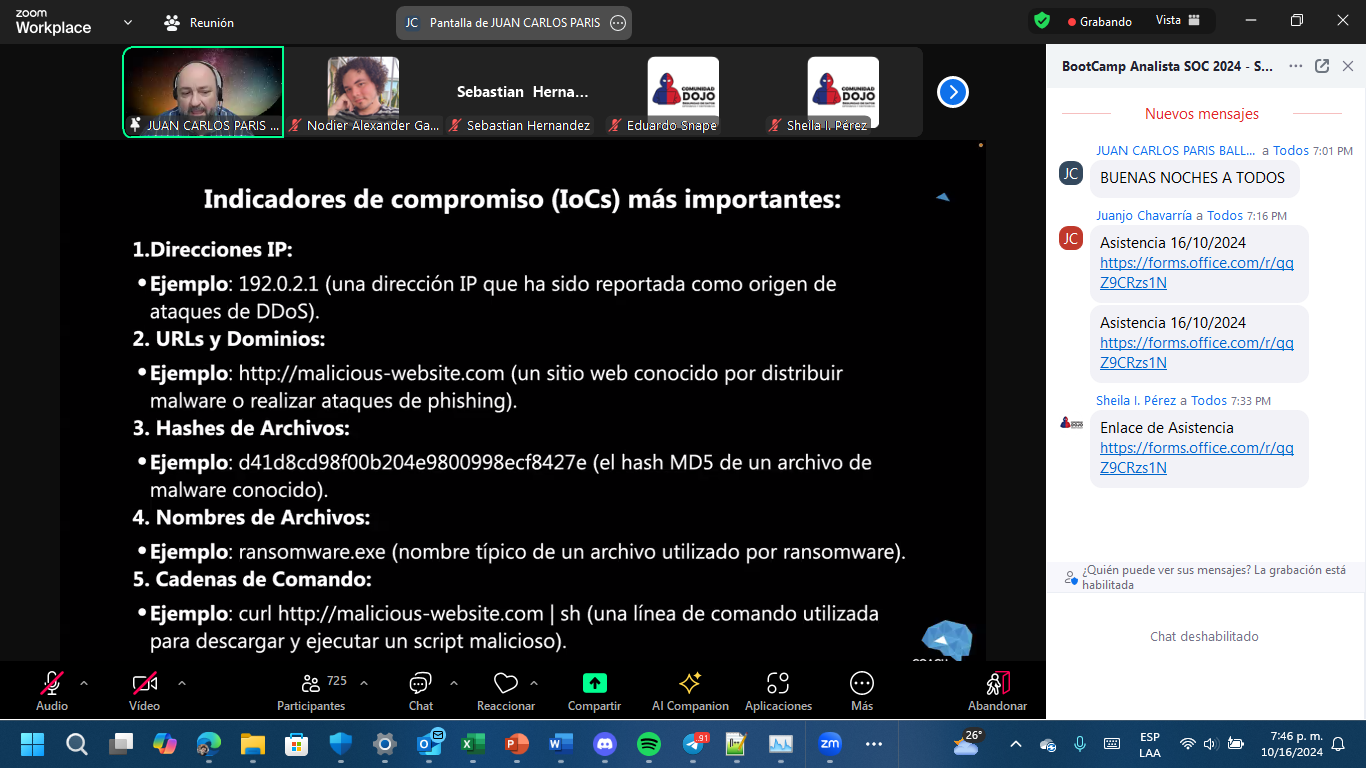Open the Zoom Workplace dropdown chevron
This screenshot has width=1366, height=768.
pyautogui.click(x=127, y=22)
